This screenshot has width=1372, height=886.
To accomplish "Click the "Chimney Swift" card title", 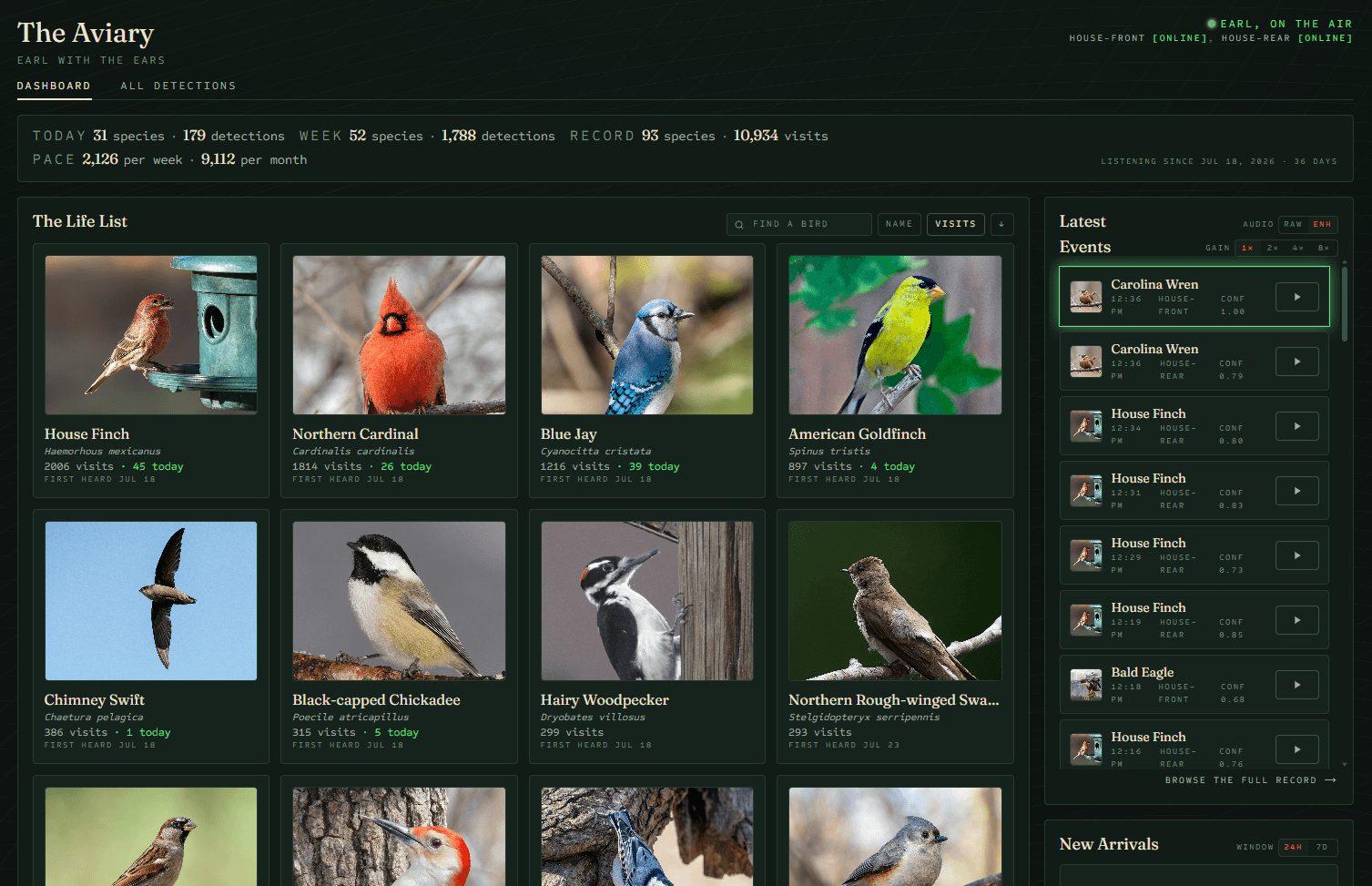I will (94, 700).
